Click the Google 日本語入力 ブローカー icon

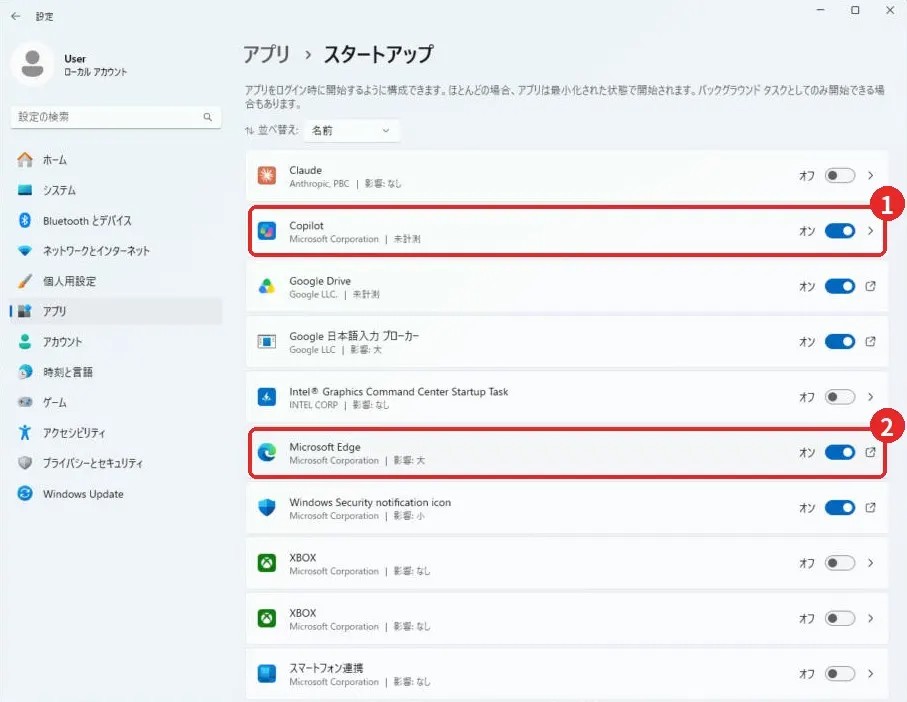[267, 342]
